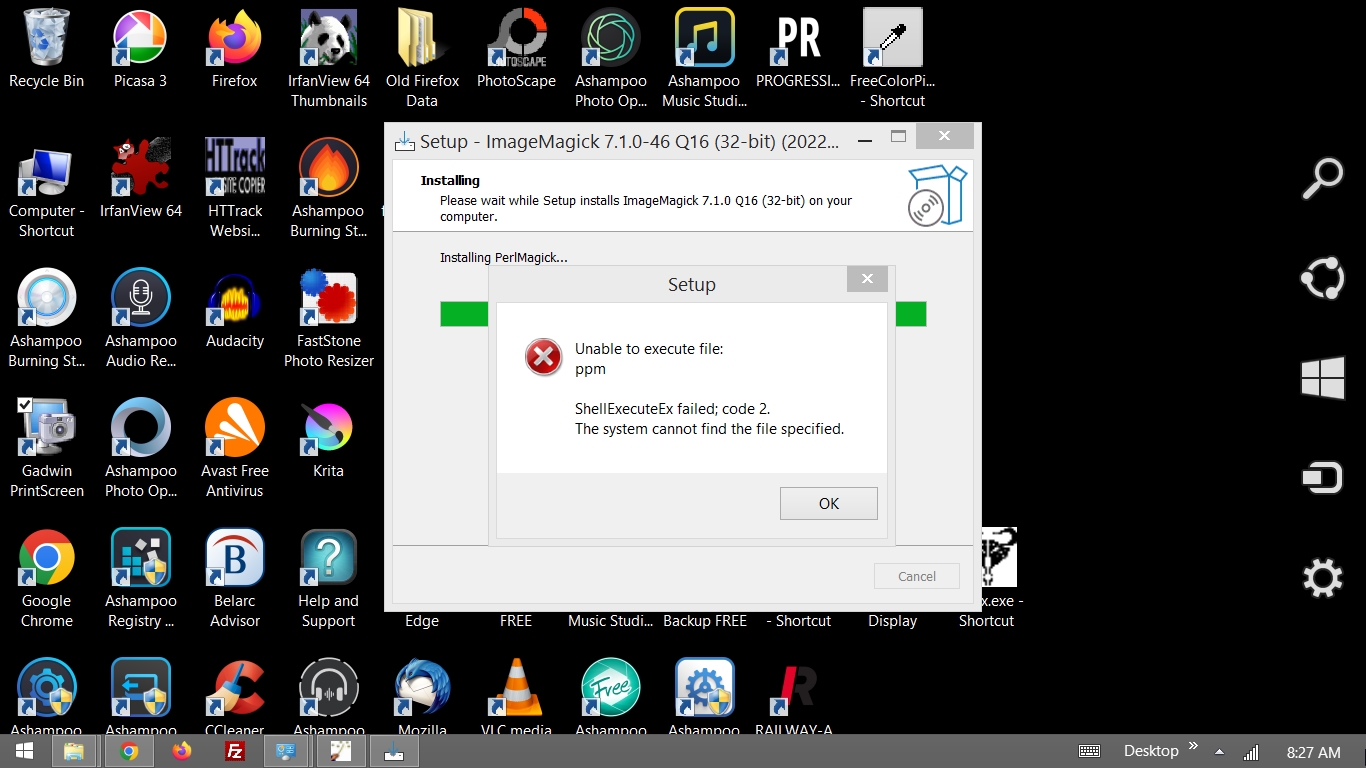This screenshot has width=1366, height=768.
Task: Expand the Desktop taskbar toolbar chevron
Action: (1195, 745)
